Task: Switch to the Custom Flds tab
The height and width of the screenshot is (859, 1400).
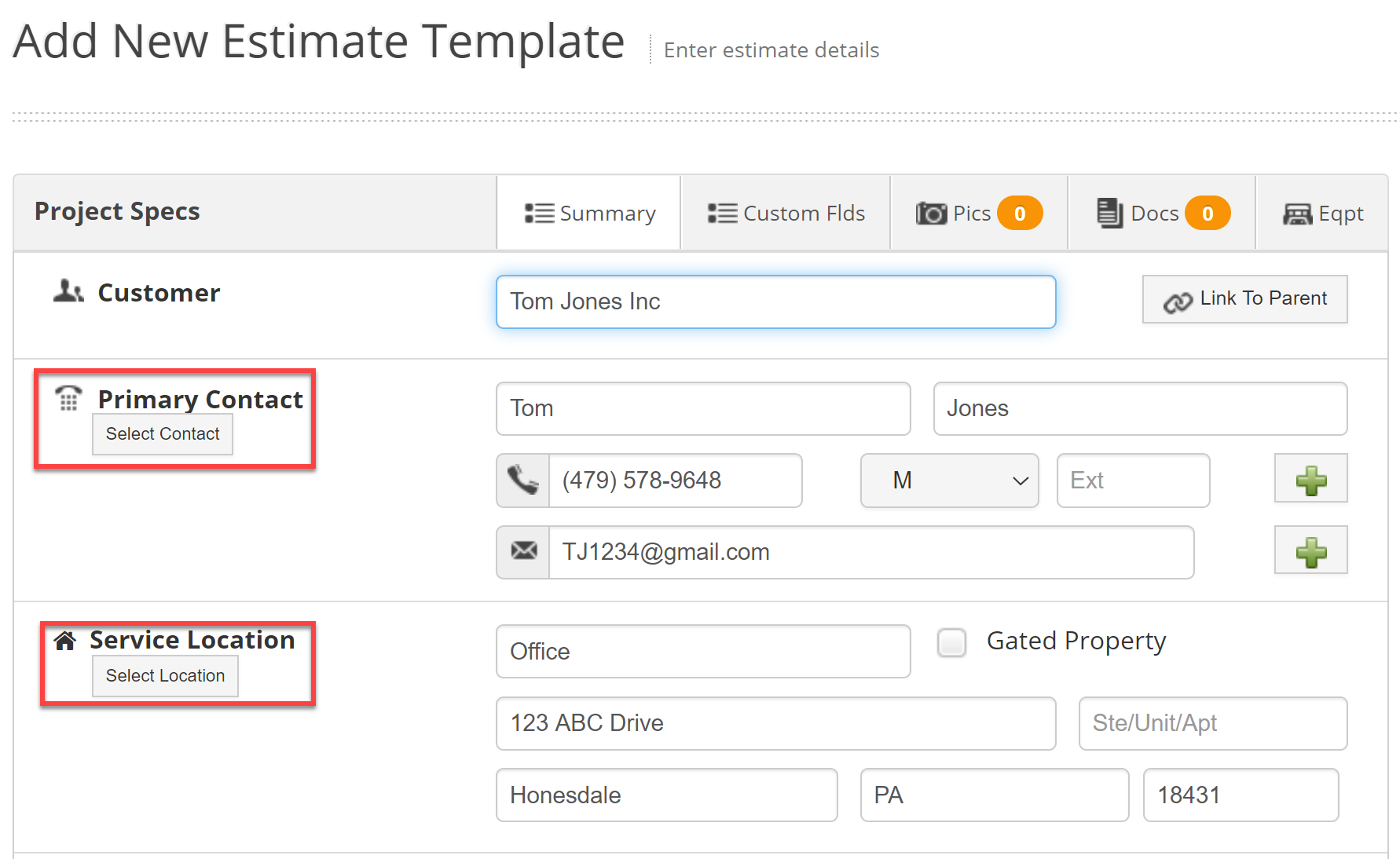Action: [x=786, y=214]
